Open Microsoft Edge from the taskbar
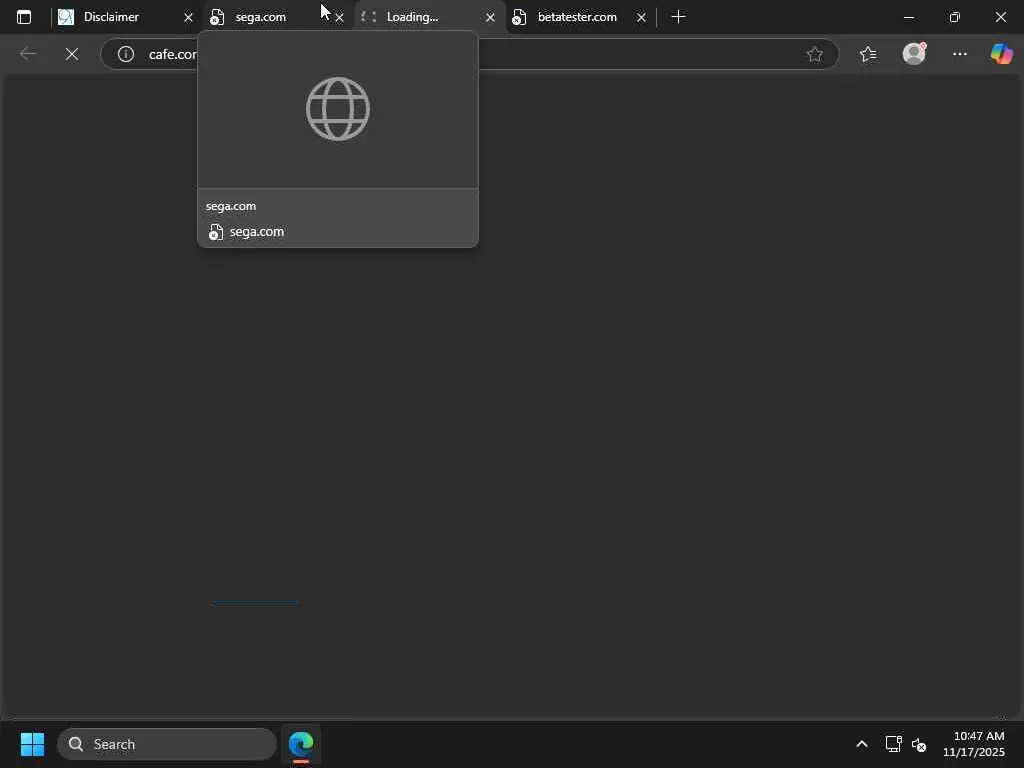This screenshot has height=768, width=1024. [301, 744]
